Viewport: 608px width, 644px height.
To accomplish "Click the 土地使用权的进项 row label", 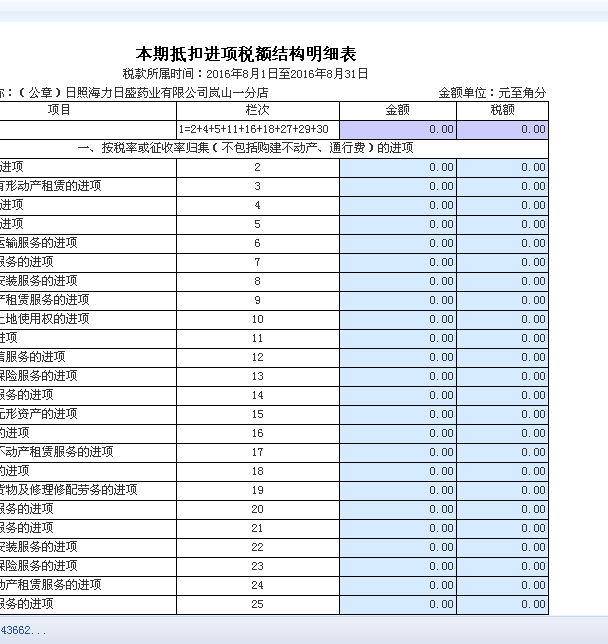I will (44, 319).
